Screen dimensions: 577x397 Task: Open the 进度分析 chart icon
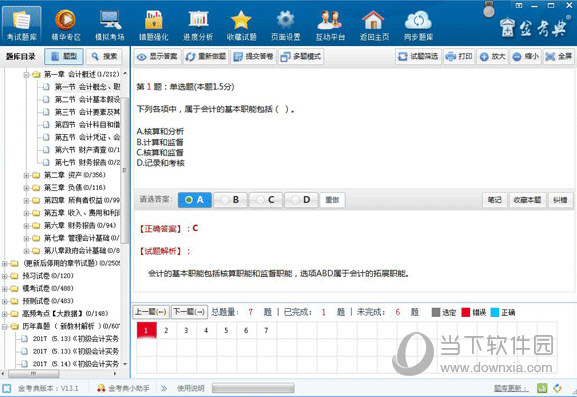[x=198, y=25]
